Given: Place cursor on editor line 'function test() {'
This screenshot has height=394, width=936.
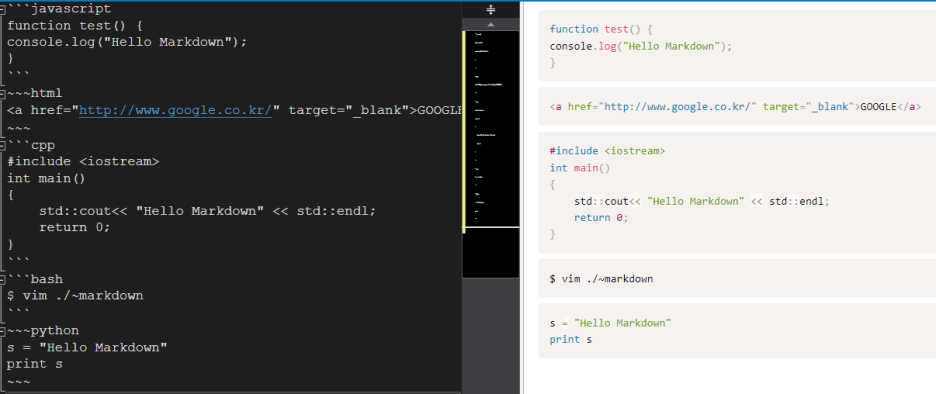Looking at the screenshot, I should 75,26.
